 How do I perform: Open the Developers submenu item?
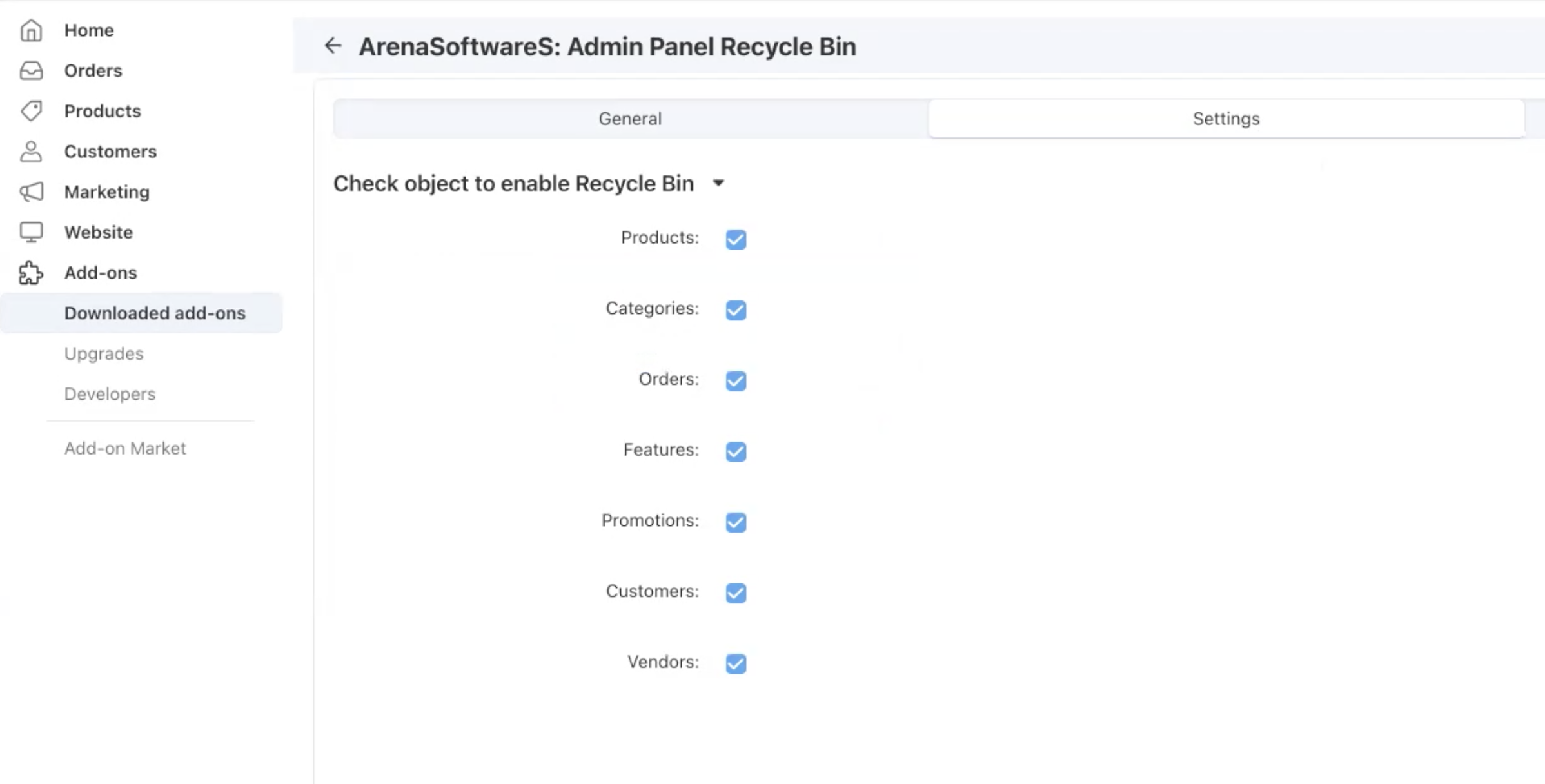click(x=110, y=394)
